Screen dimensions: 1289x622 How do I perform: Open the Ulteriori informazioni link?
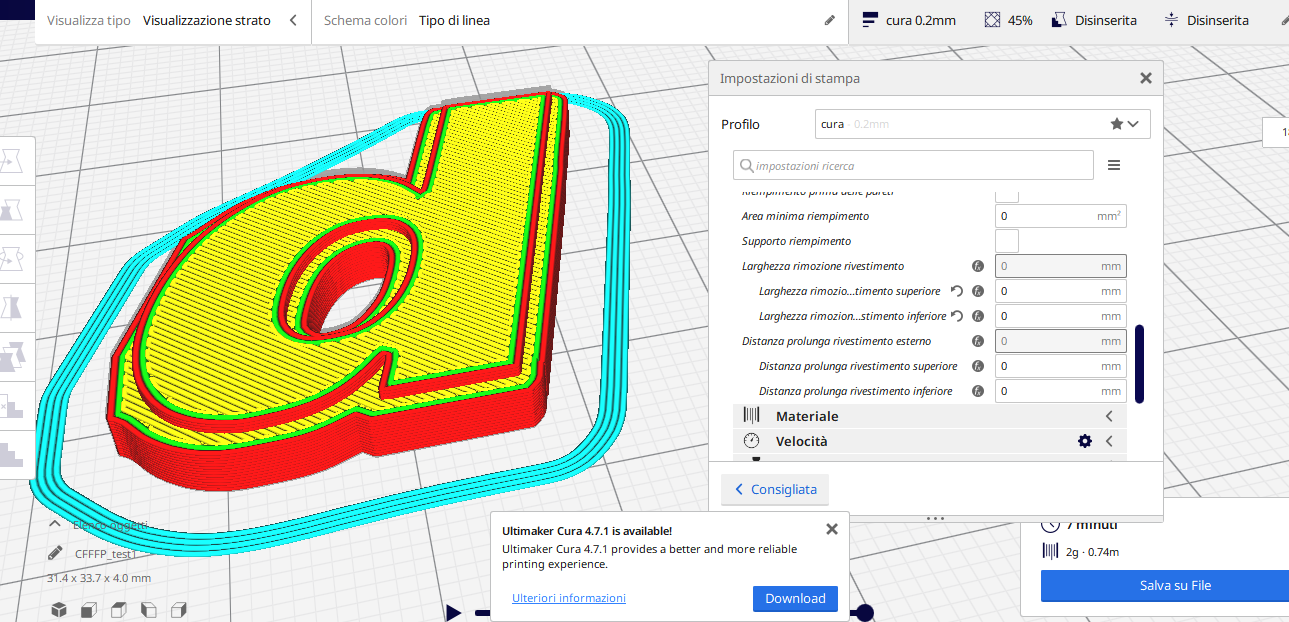[x=568, y=598]
